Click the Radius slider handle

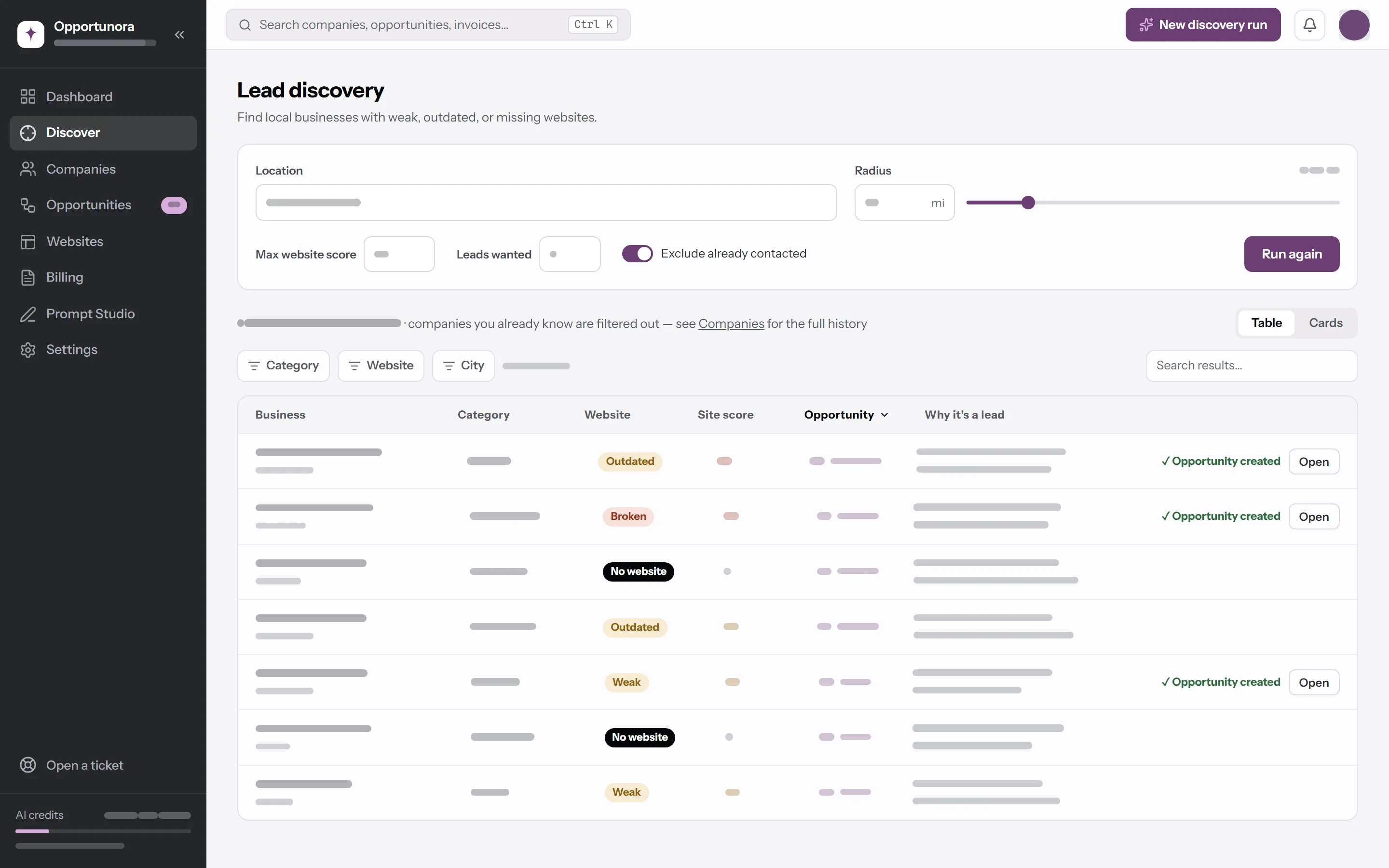coord(1028,203)
